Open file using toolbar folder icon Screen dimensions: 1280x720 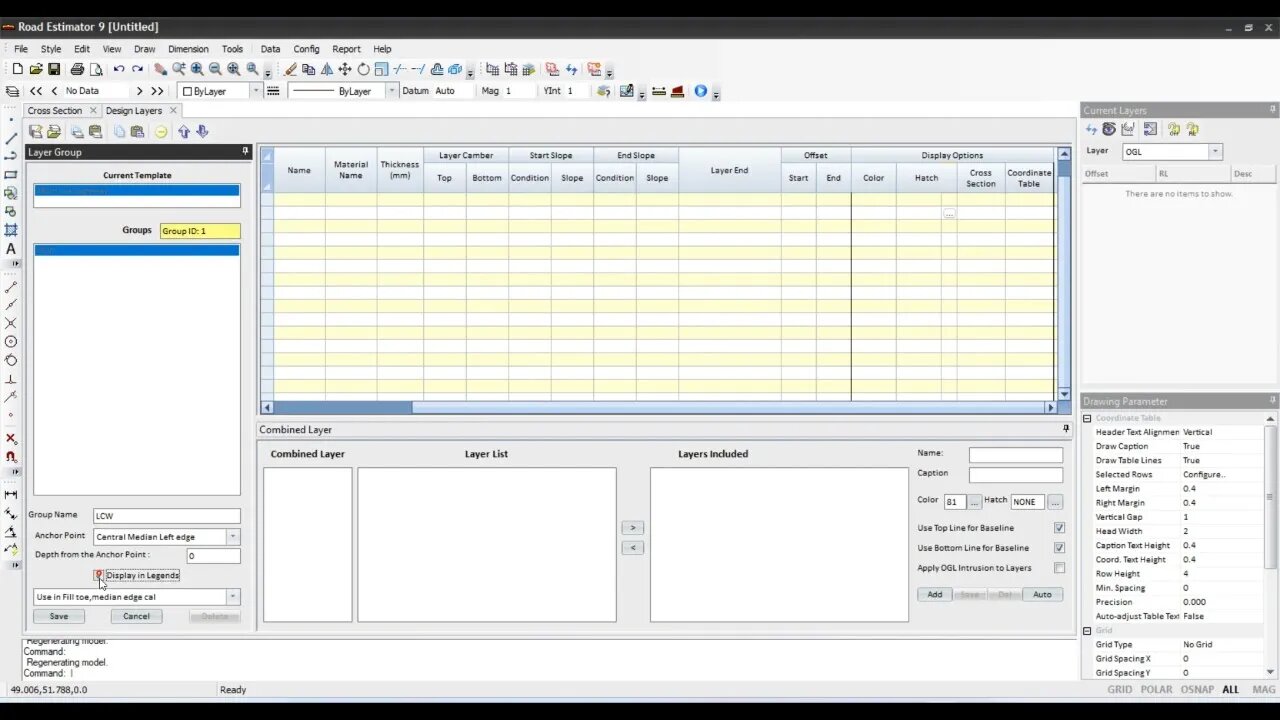36,69
